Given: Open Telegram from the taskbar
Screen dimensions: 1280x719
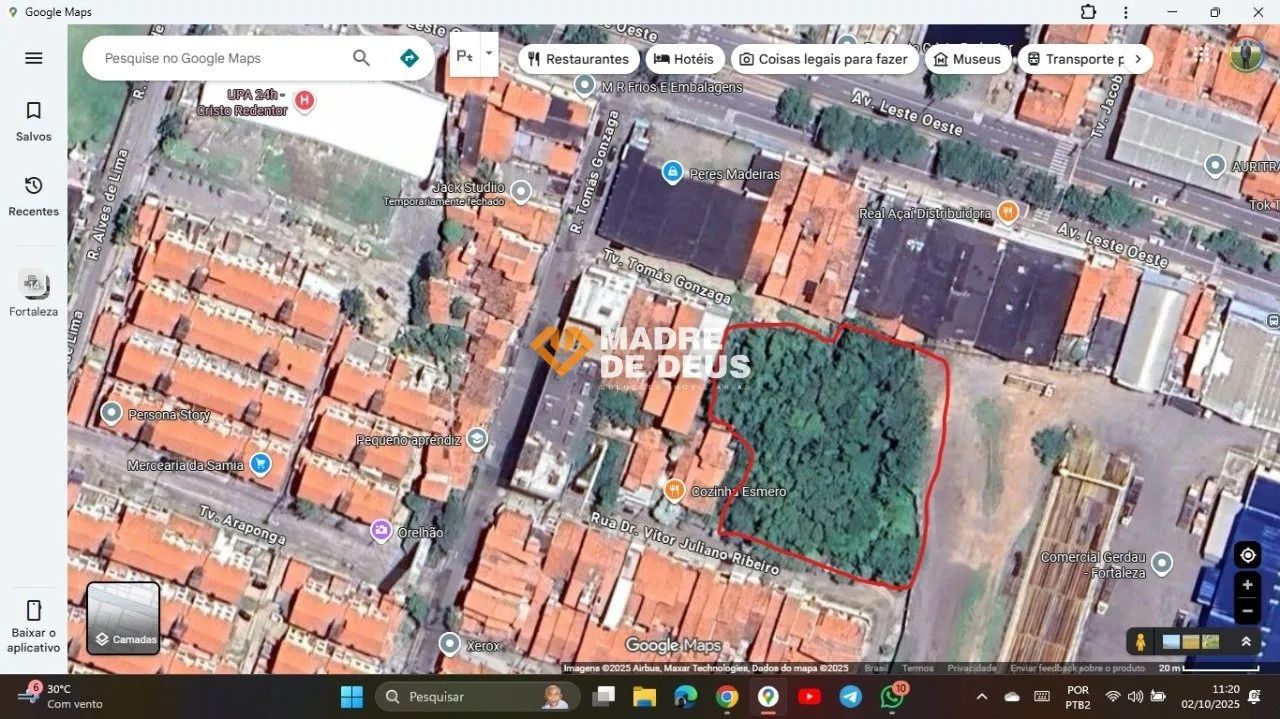Looking at the screenshot, I should [851, 696].
